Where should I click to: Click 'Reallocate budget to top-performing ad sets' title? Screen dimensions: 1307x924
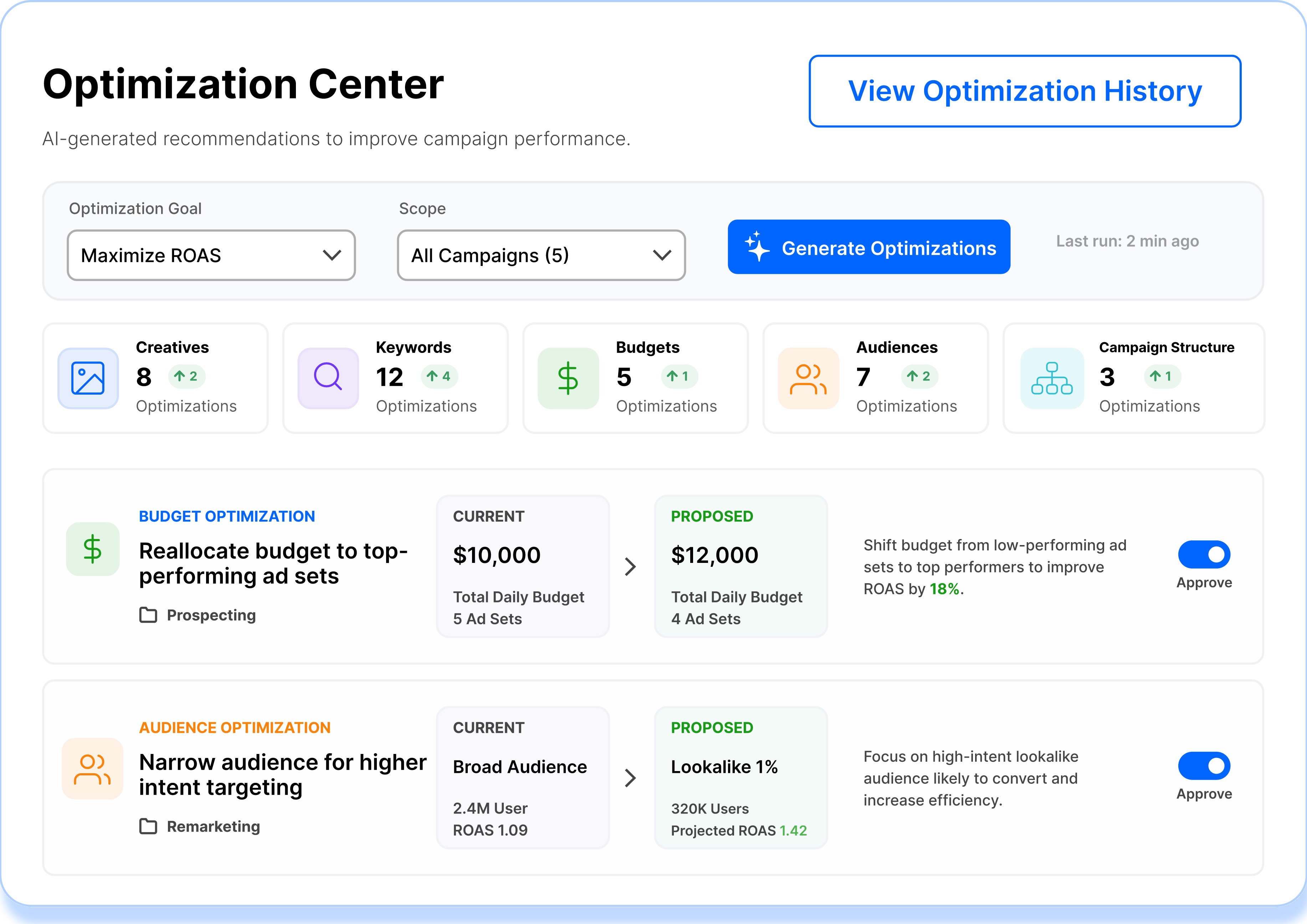tap(274, 564)
